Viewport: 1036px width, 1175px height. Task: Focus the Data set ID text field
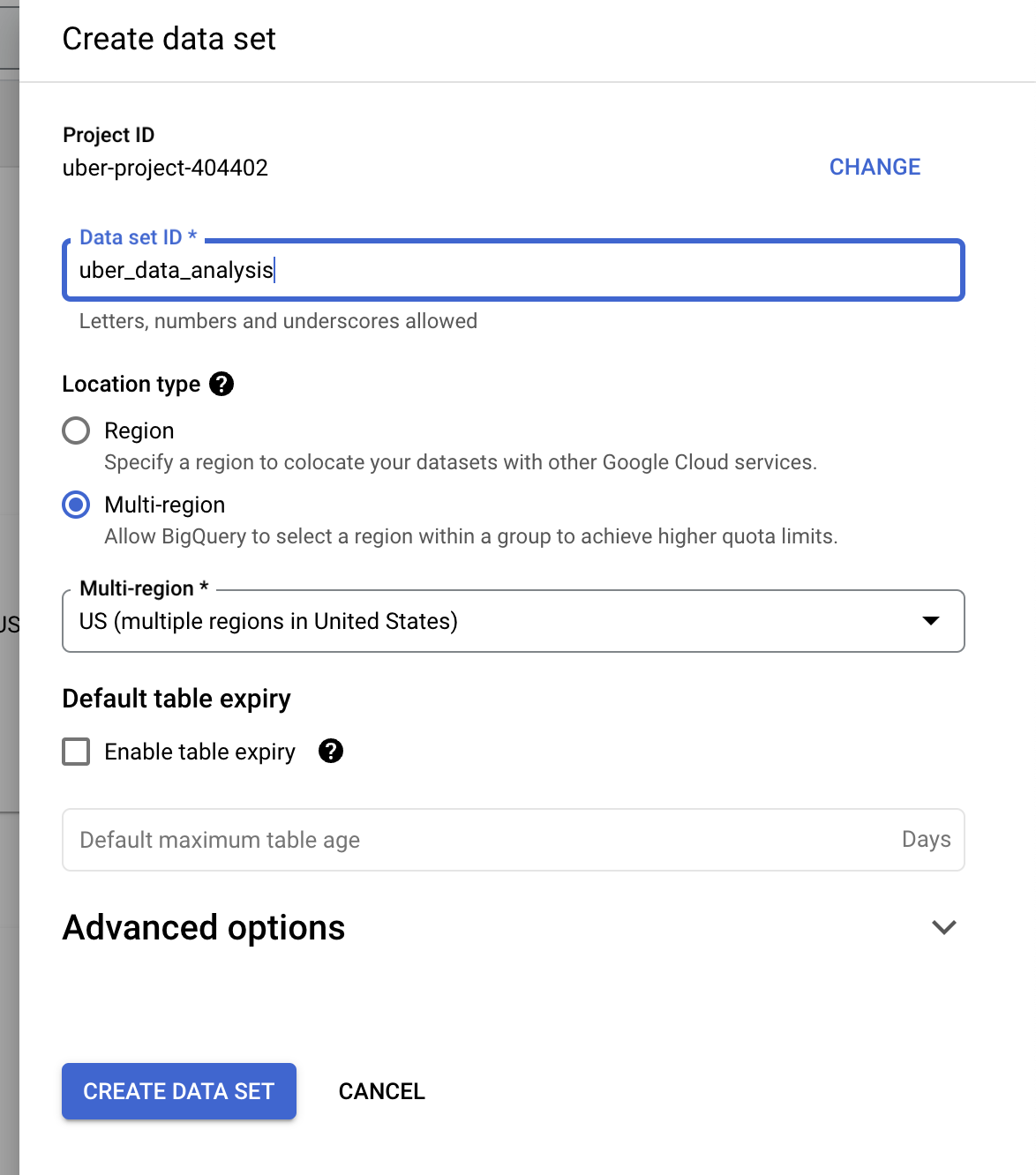pyautogui.click(x=512, y=270)
